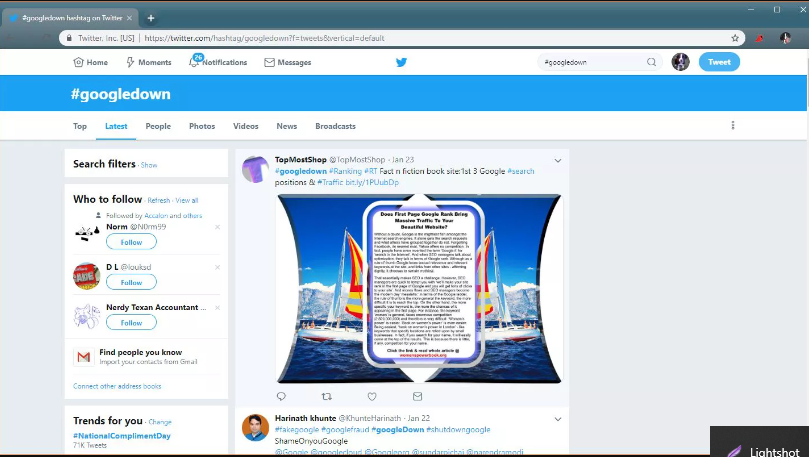809x457 pixels.
Task: Open the sailboat image in tweet
Action: coord(419,288)
